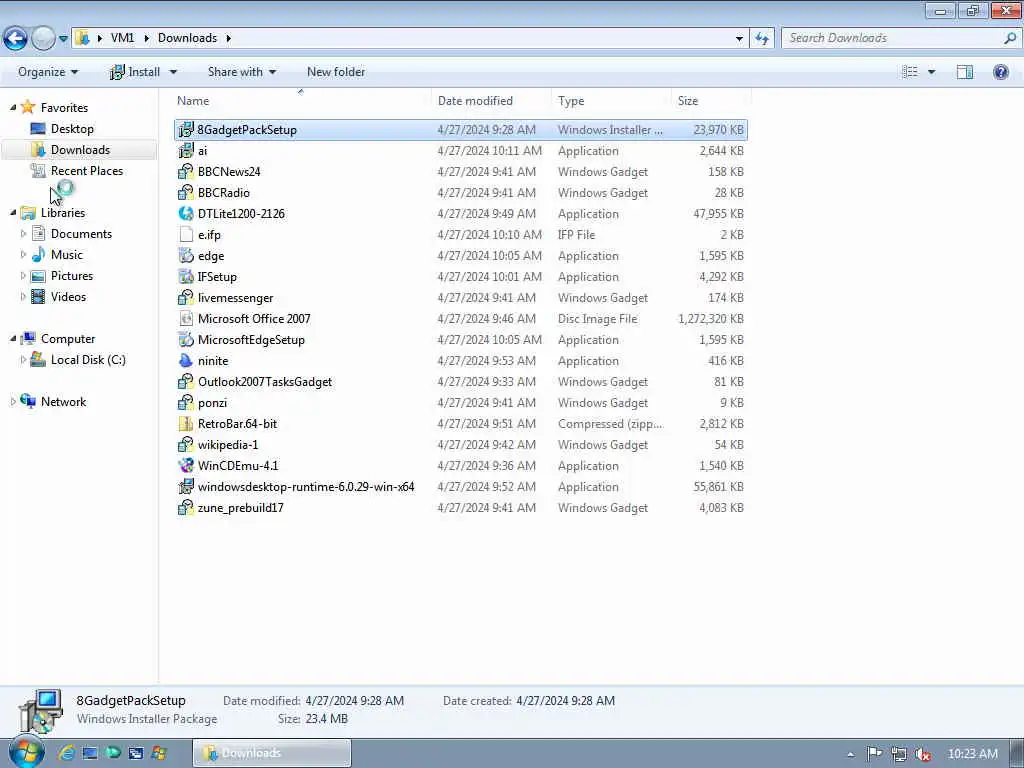Collapse the Favorites tree group
Viewport: 1024px width, 768px height.
(13, 107)
